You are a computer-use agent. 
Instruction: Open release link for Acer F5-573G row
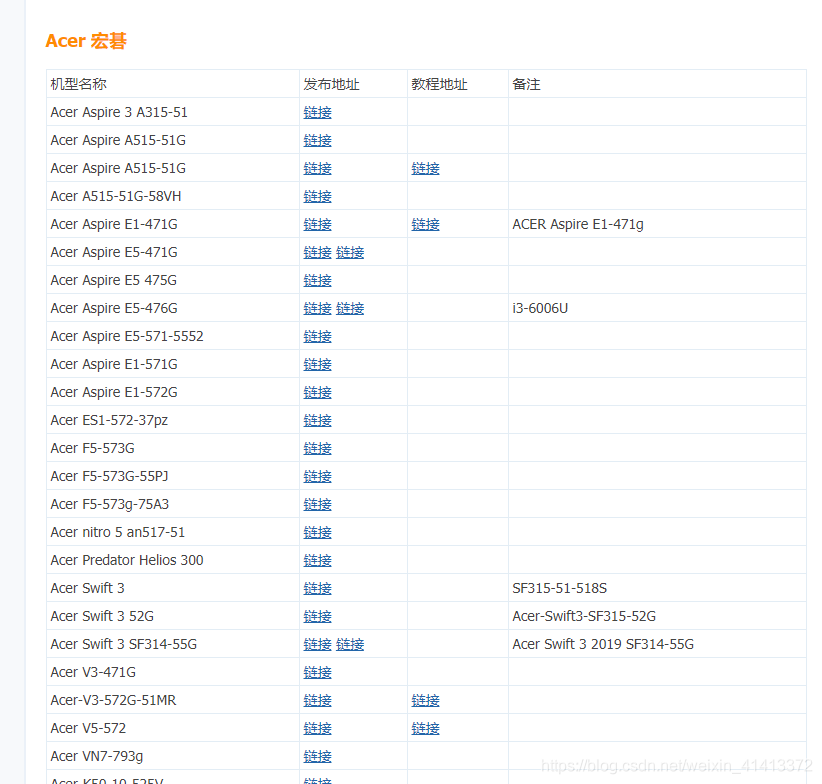[317, 448]
